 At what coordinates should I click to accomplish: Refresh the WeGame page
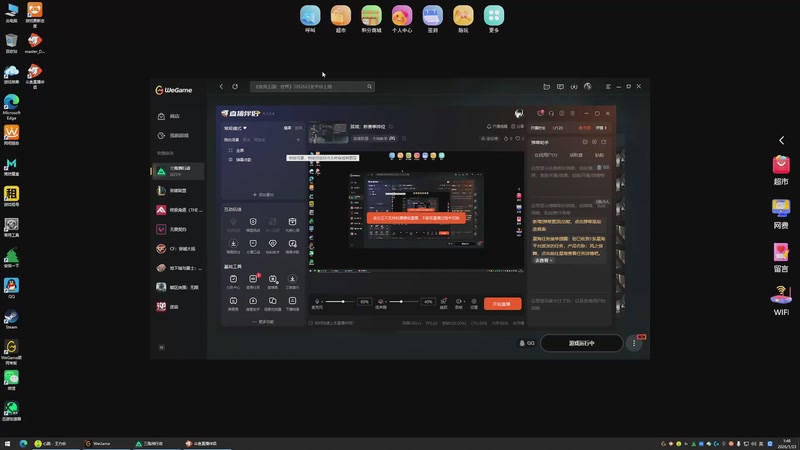(235, 87)
